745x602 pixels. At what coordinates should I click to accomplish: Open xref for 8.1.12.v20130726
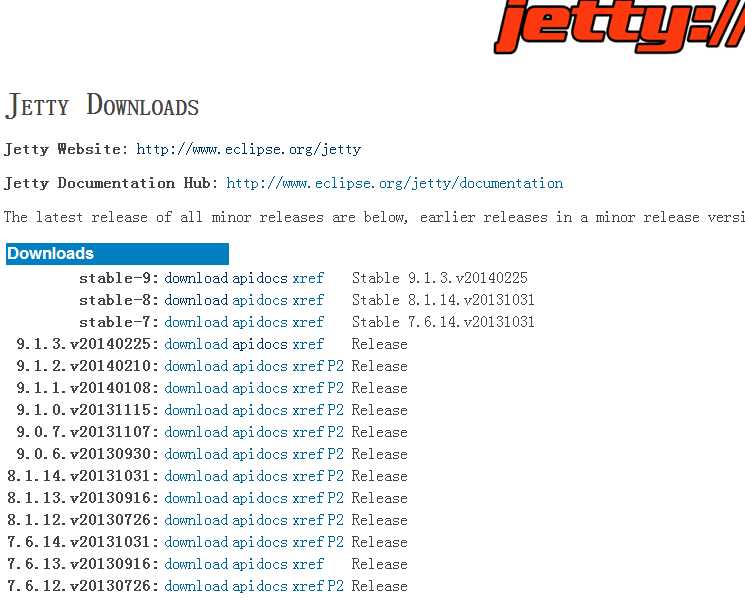point(308,520)
